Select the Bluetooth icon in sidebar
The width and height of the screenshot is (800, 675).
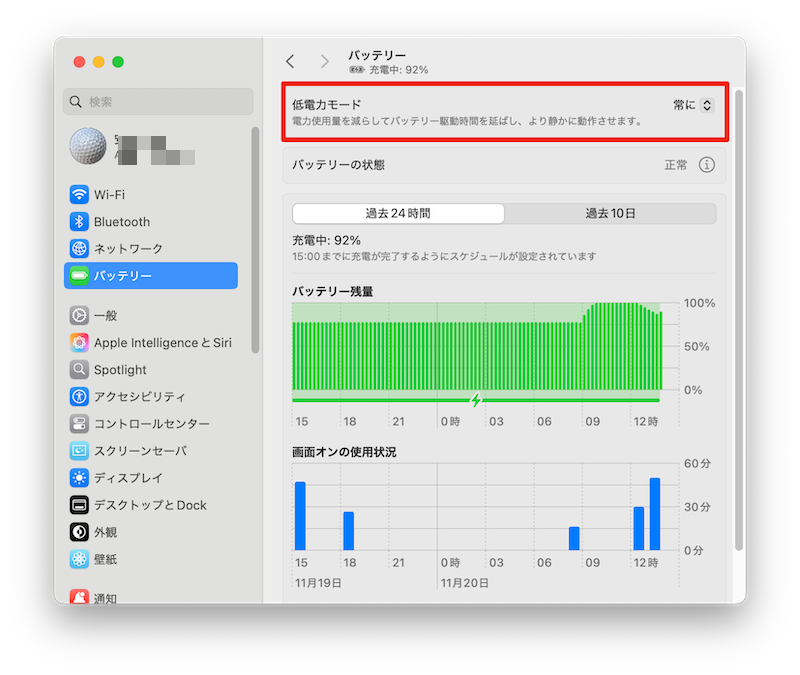tap(80, 222)
